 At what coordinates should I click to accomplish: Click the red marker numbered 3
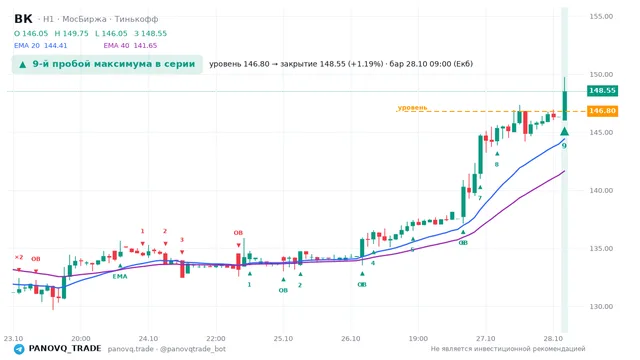182,240
